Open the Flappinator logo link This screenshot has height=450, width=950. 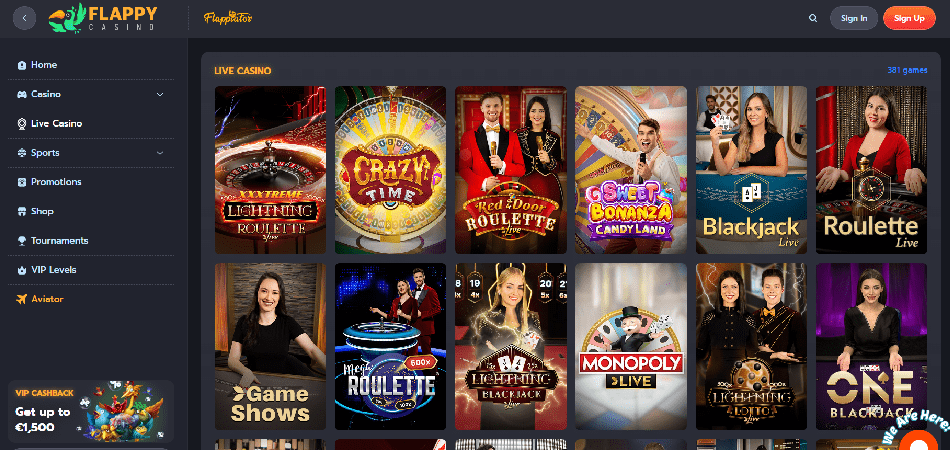click(x=228, y=18)
